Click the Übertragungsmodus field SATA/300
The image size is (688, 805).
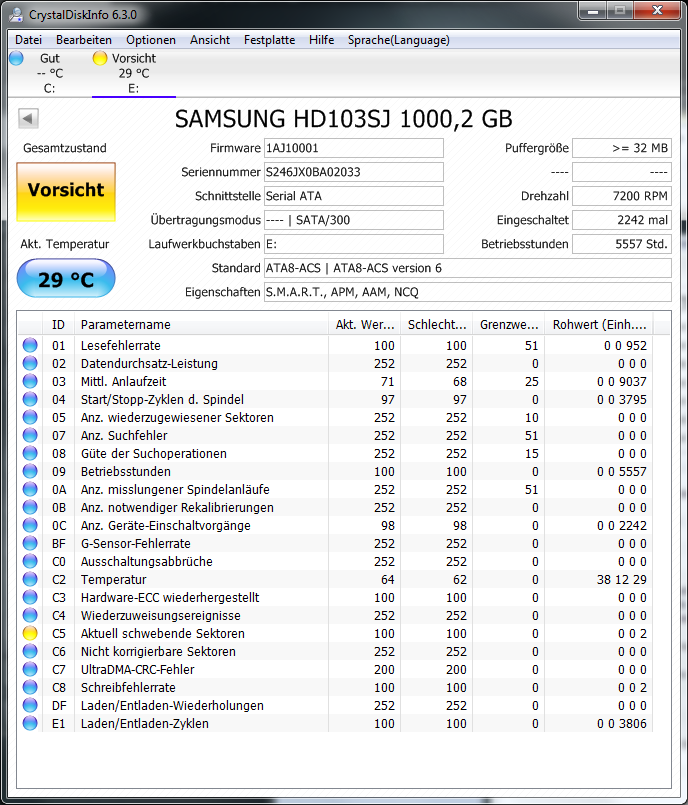(354, 220)
